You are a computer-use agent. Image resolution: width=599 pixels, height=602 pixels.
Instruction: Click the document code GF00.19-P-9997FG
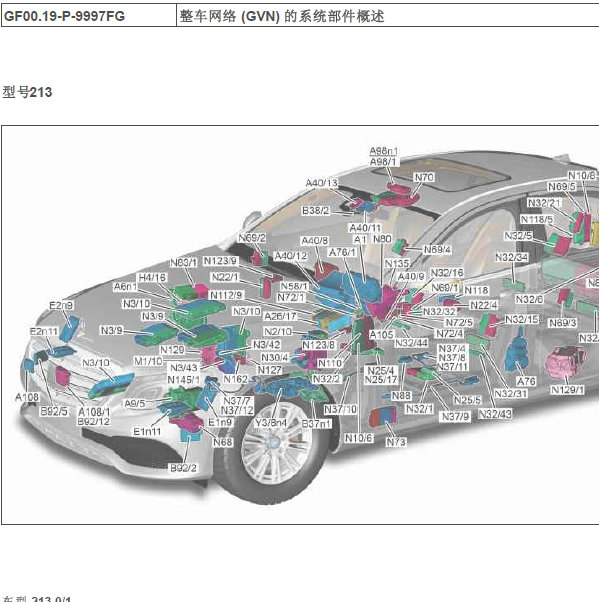(x=64, y=16)
